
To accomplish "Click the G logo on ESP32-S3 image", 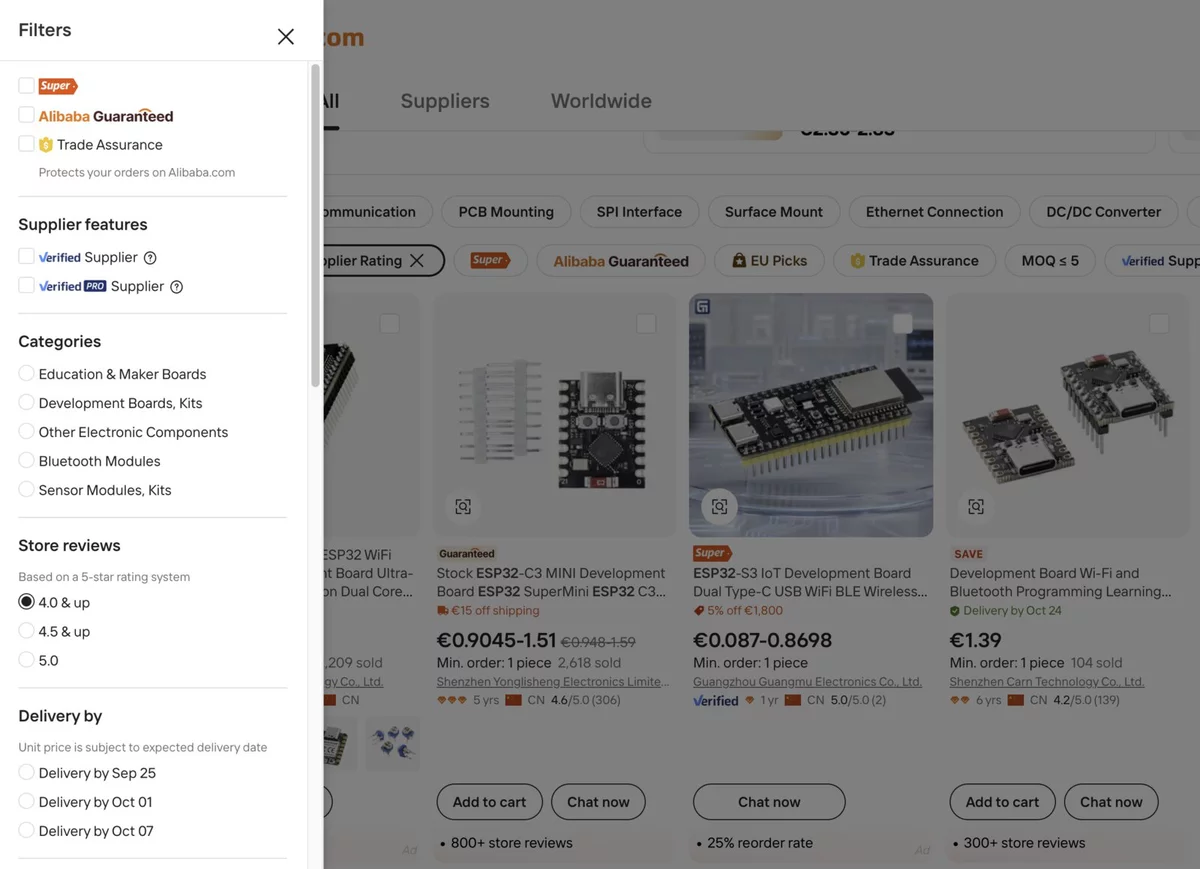I will [x=702, y=306].
